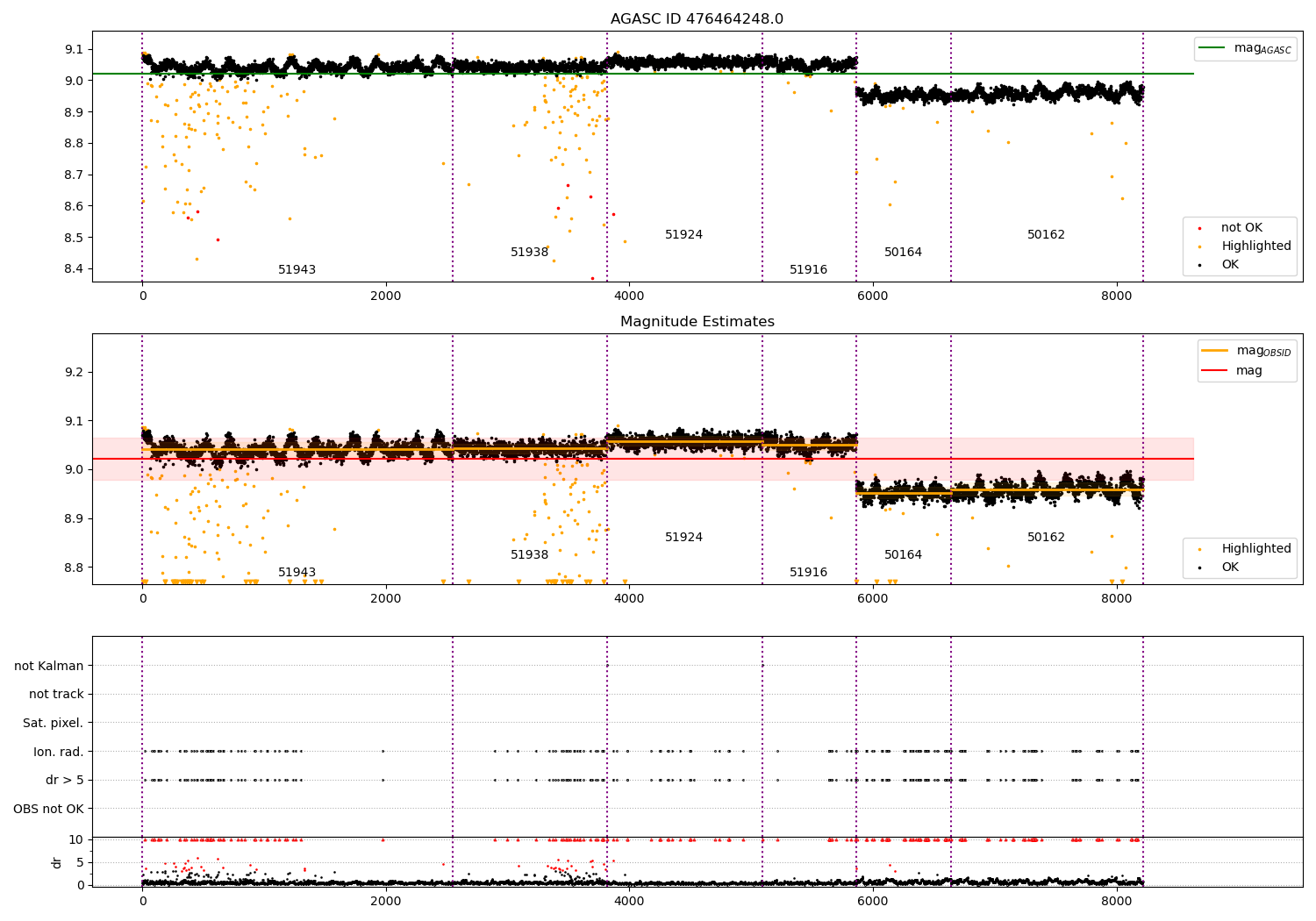Viewport: 1316px width, 921px height.
Task: Click obsid label 51916 in Magnitude Estimates plot
Action: tap(808, 573)
